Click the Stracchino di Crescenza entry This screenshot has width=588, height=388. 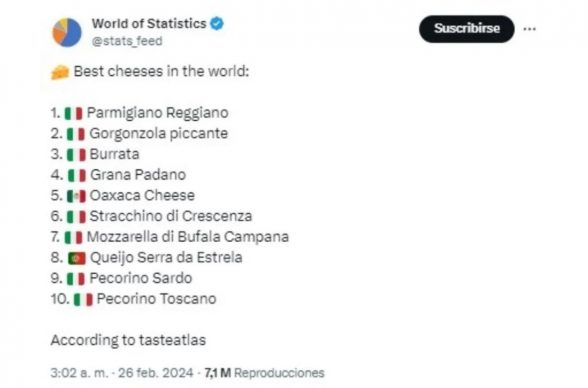pyautogui.click(x=171, y=216)
